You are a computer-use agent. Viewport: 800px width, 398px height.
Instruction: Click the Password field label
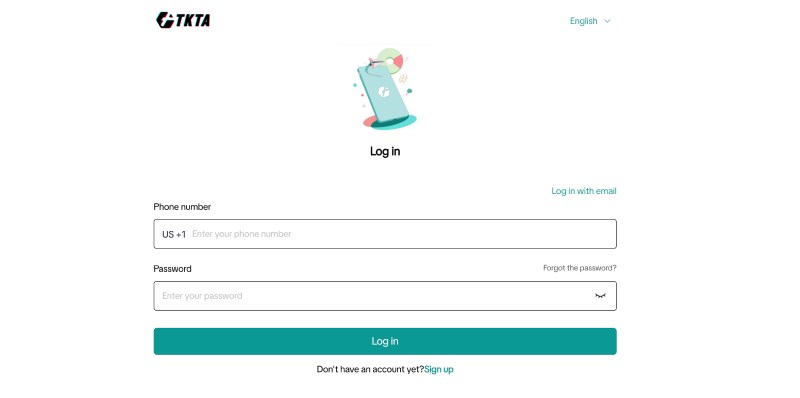tap(172, 269)
